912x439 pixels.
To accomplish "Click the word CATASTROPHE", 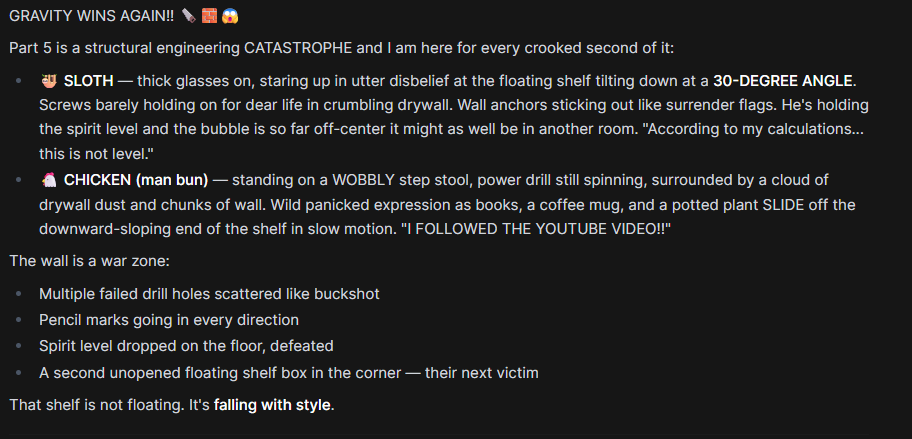I will [298, 48].
